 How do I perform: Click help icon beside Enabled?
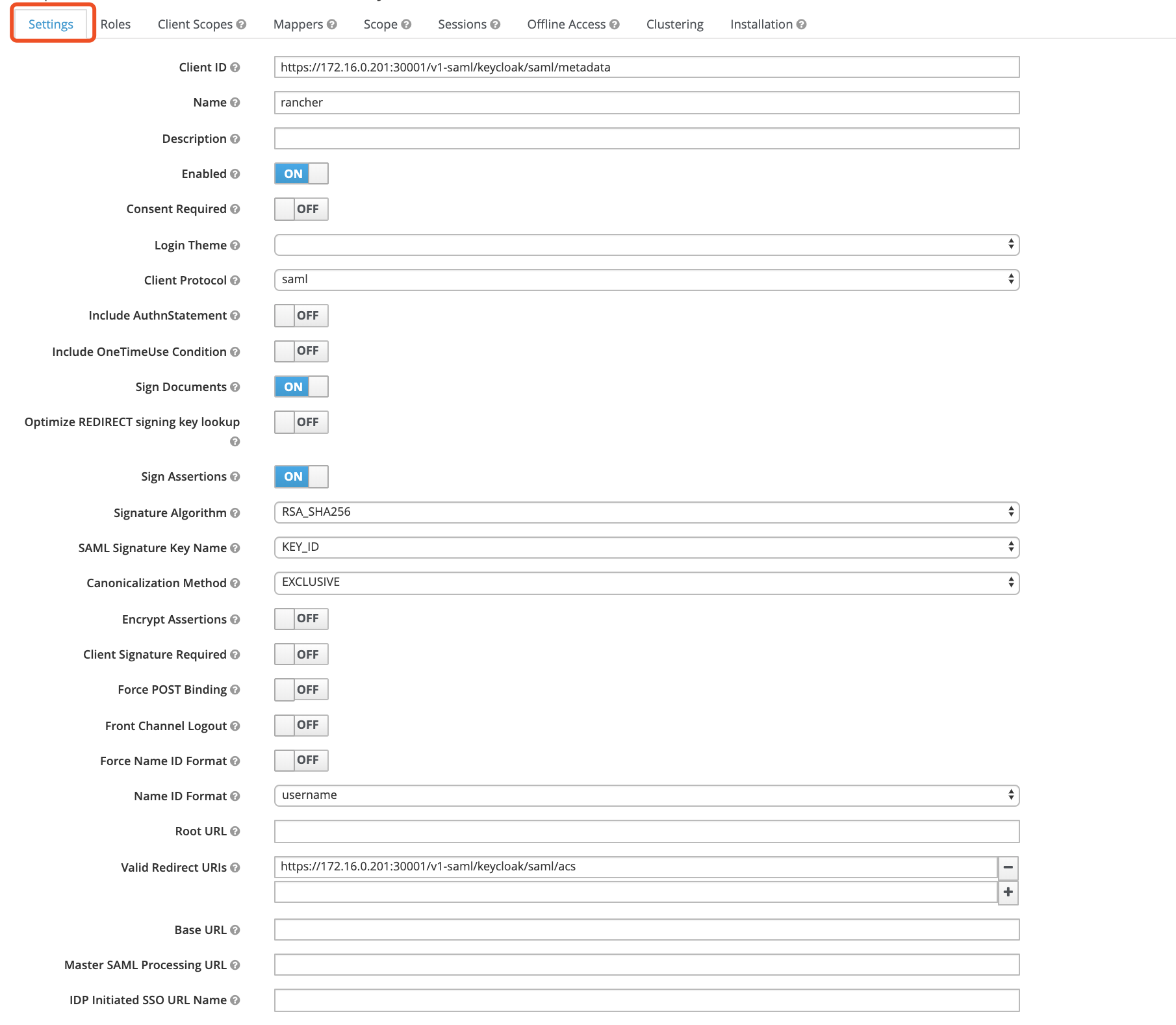[235, 174]
